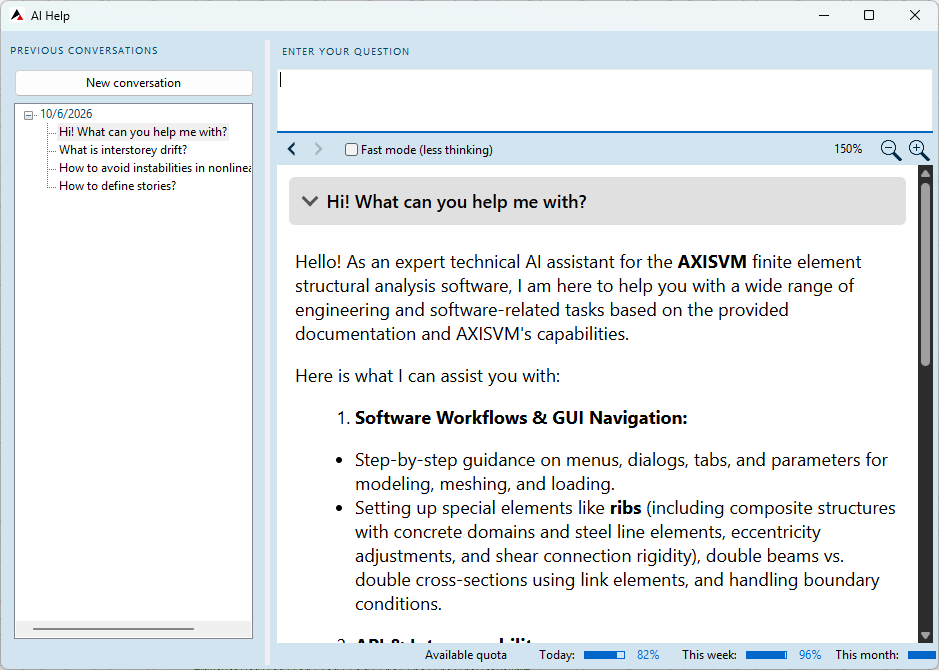This screenshot has width=939, height=670.
Task: Go back with the left arrow icon
Action: click(x=292, y=149)
